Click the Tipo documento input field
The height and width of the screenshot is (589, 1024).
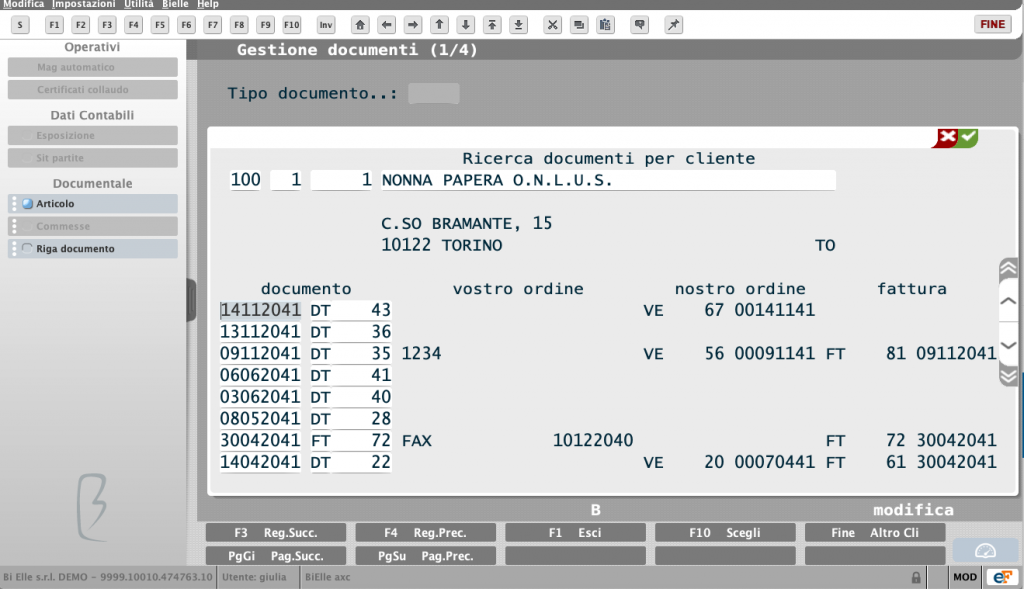(434, 93)
